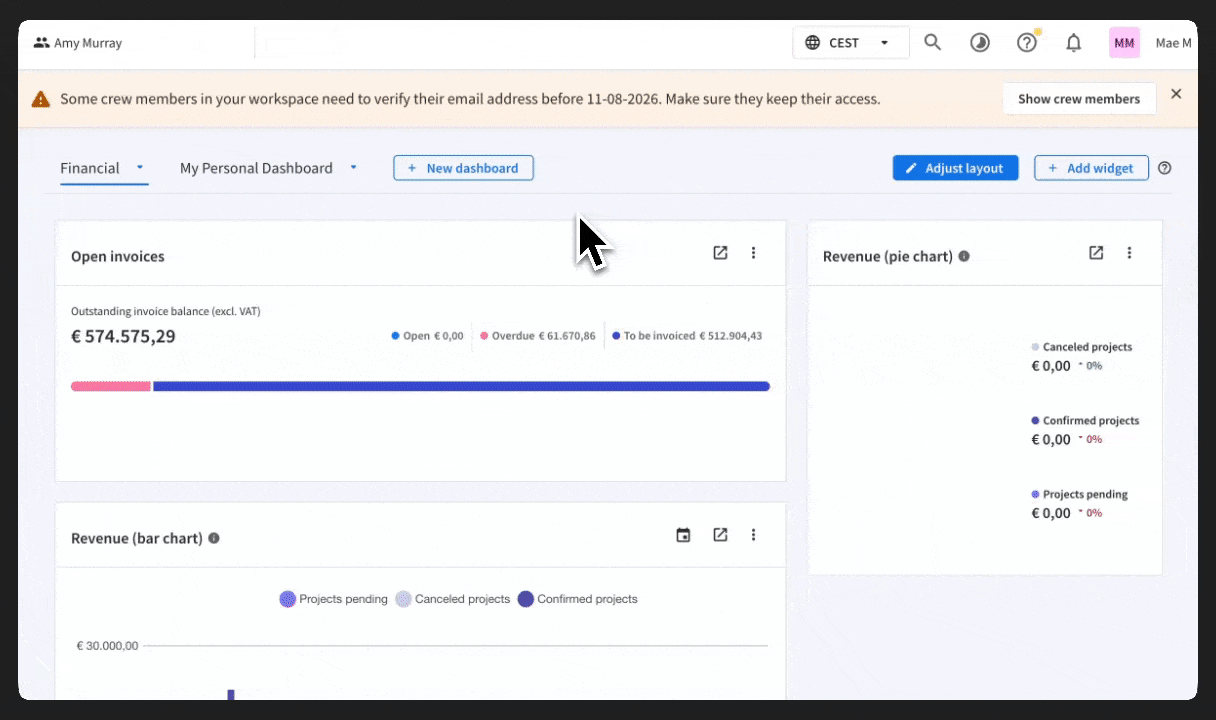The image size is (1216, 720).
Task: Click the time tracker clock icon
Action: (980, 43)
